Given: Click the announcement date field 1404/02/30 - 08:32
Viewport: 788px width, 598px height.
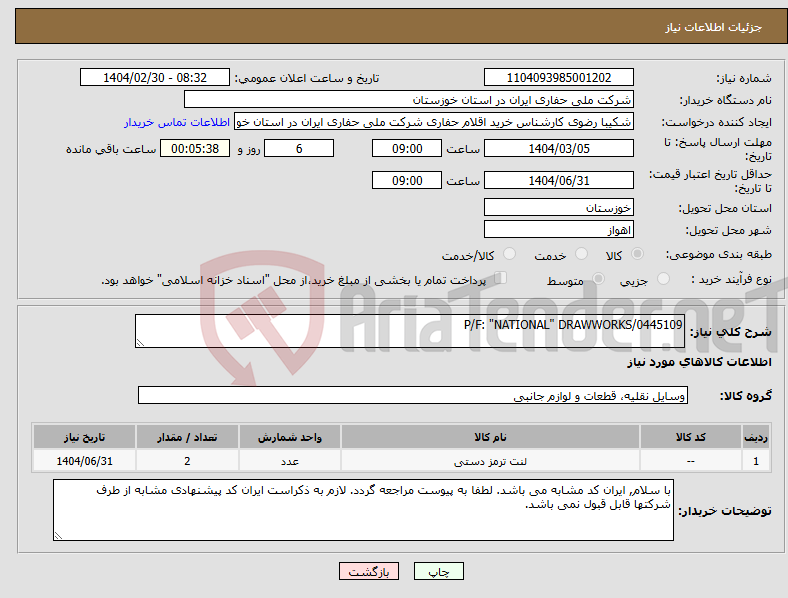Looking at the screenshot, I should tap(155, 78).
